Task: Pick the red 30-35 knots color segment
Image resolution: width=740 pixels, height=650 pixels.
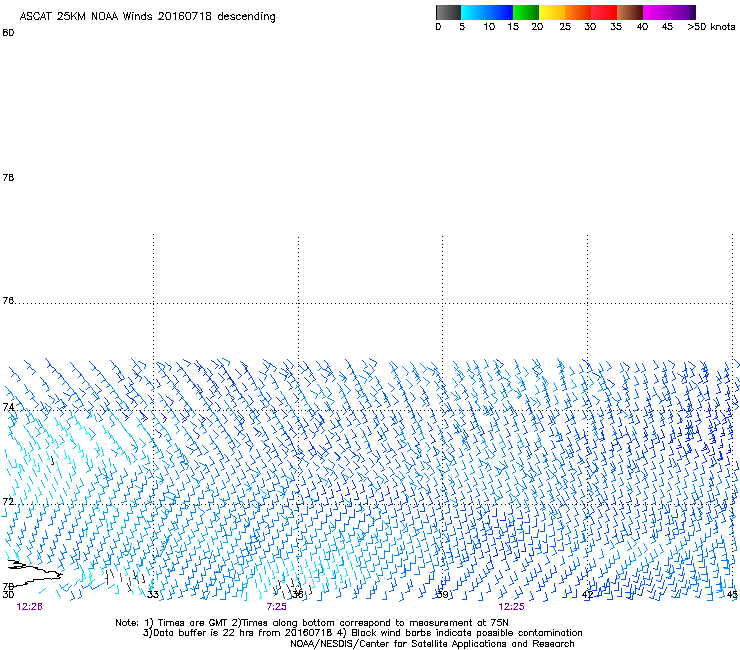Action: click(604, 12)
